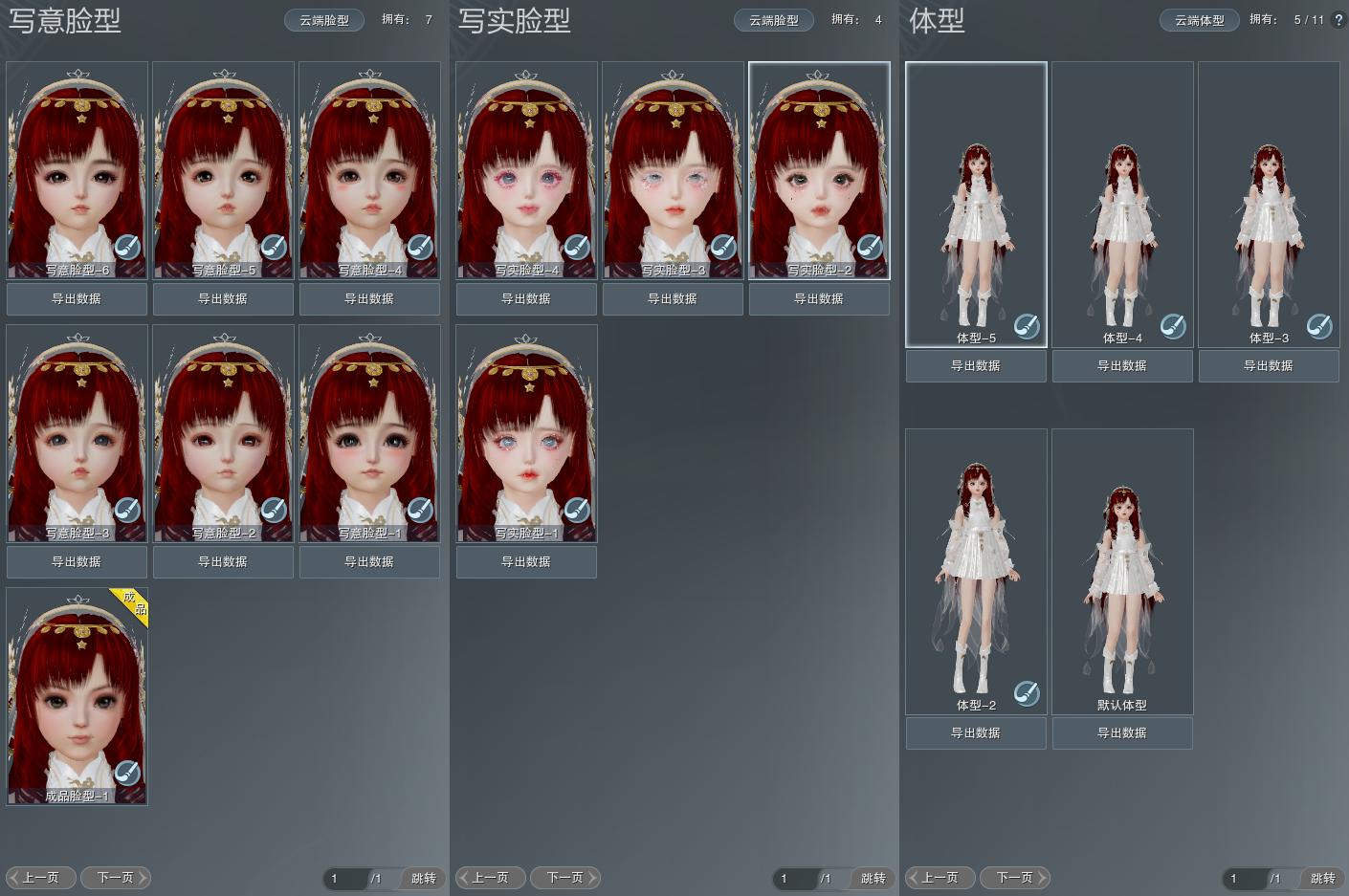1349x896 pixels.
Task: Go to previous page in 写意脸型 panel
Action: pos(40,878)
